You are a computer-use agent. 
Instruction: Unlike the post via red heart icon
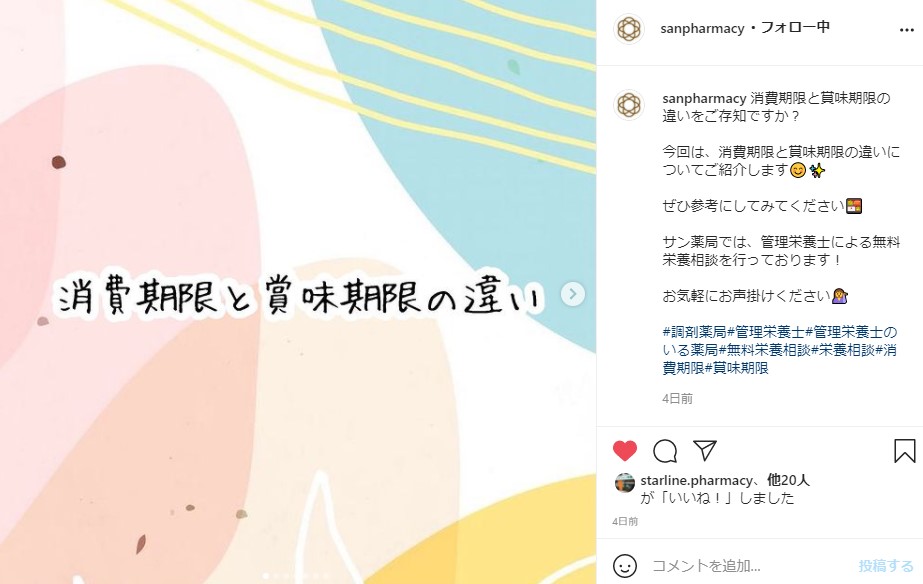coord(625,451)
